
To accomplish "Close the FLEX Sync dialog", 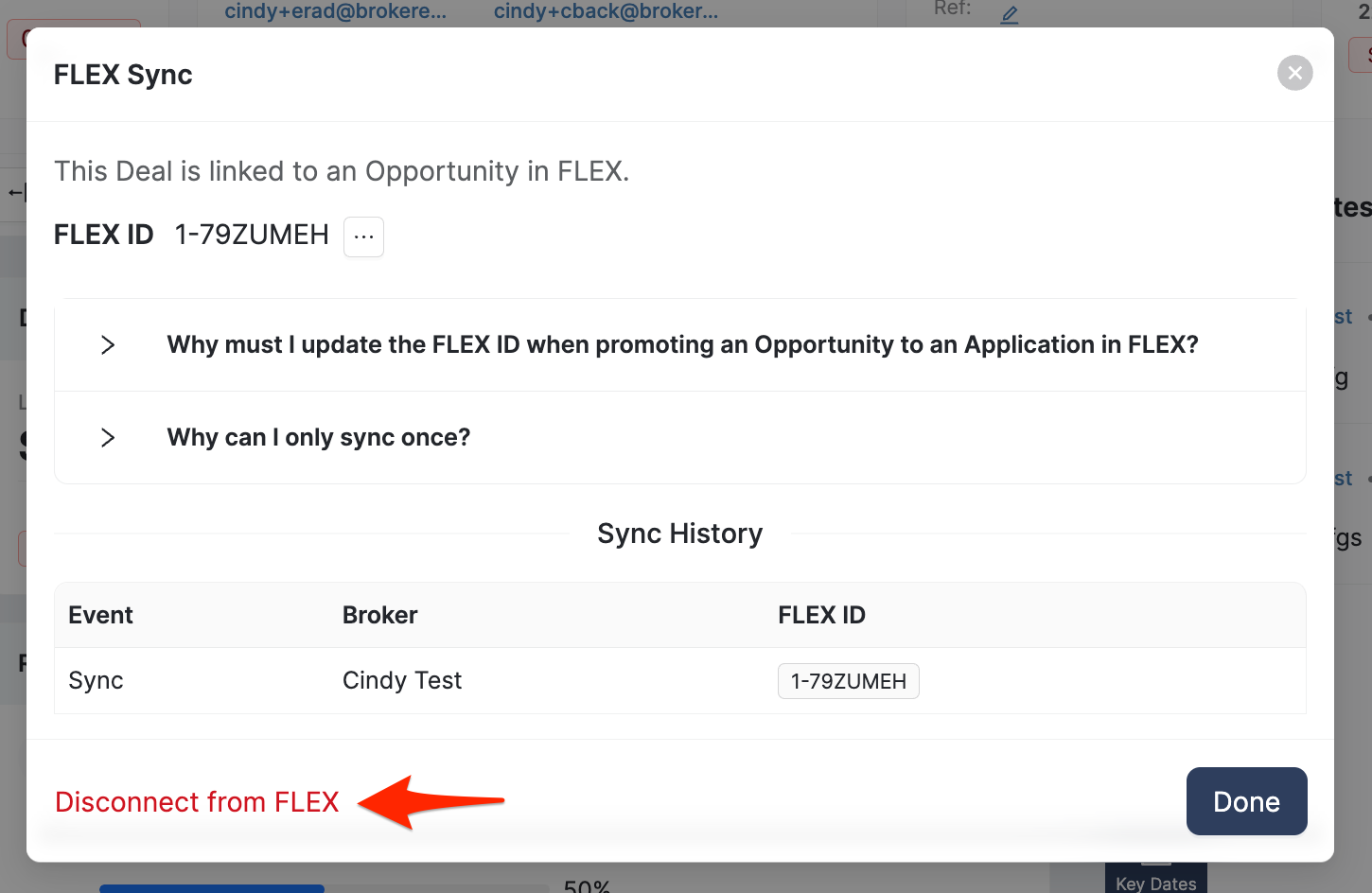I will pyautogui.click(x=1294, y=73).
